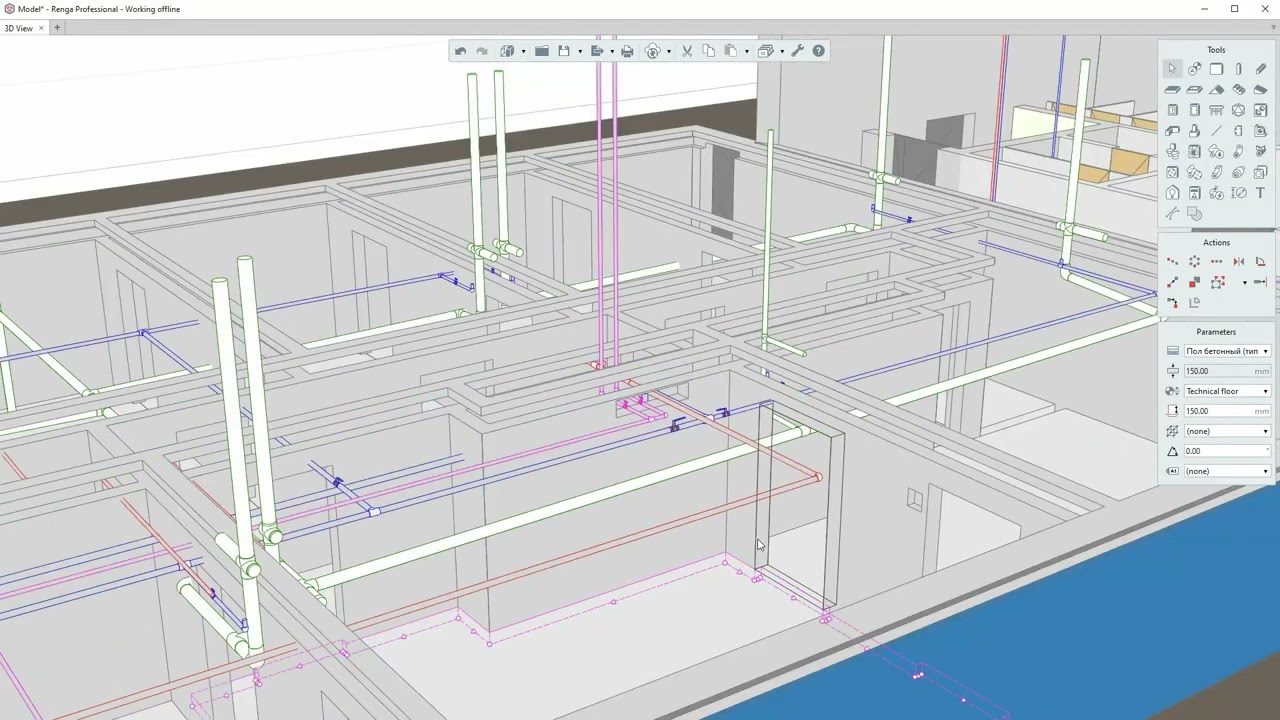Open the 'Пол бетонный' floor style dropdown
The width and height of the screenshot is (1280, 720).
tap(1227, 351)
